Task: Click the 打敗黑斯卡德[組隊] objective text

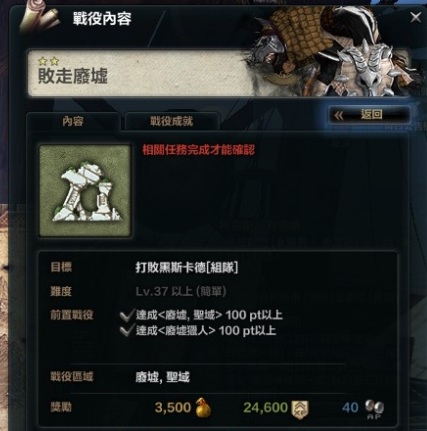Action: tap(187, 267)
